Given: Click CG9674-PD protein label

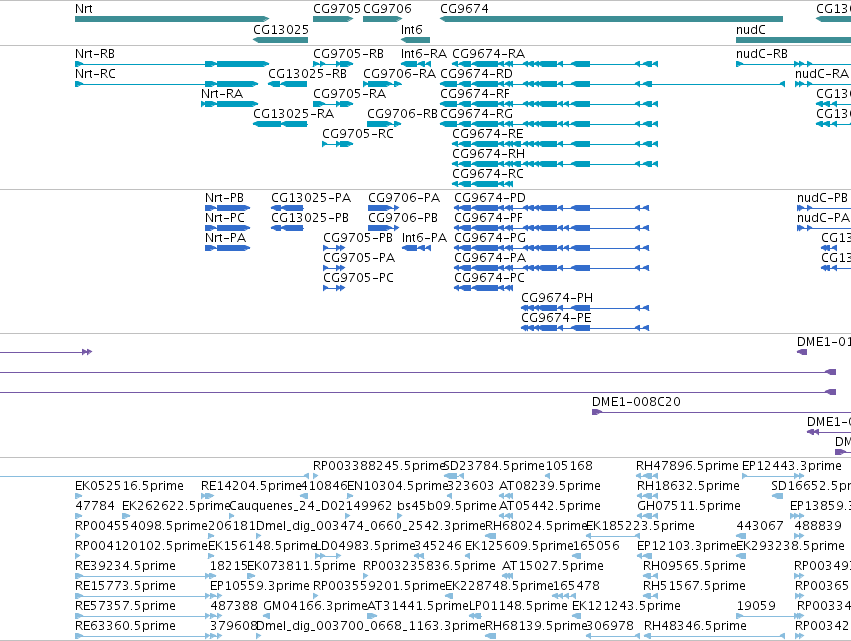Looking at the screenshot, I should [490, 198].
